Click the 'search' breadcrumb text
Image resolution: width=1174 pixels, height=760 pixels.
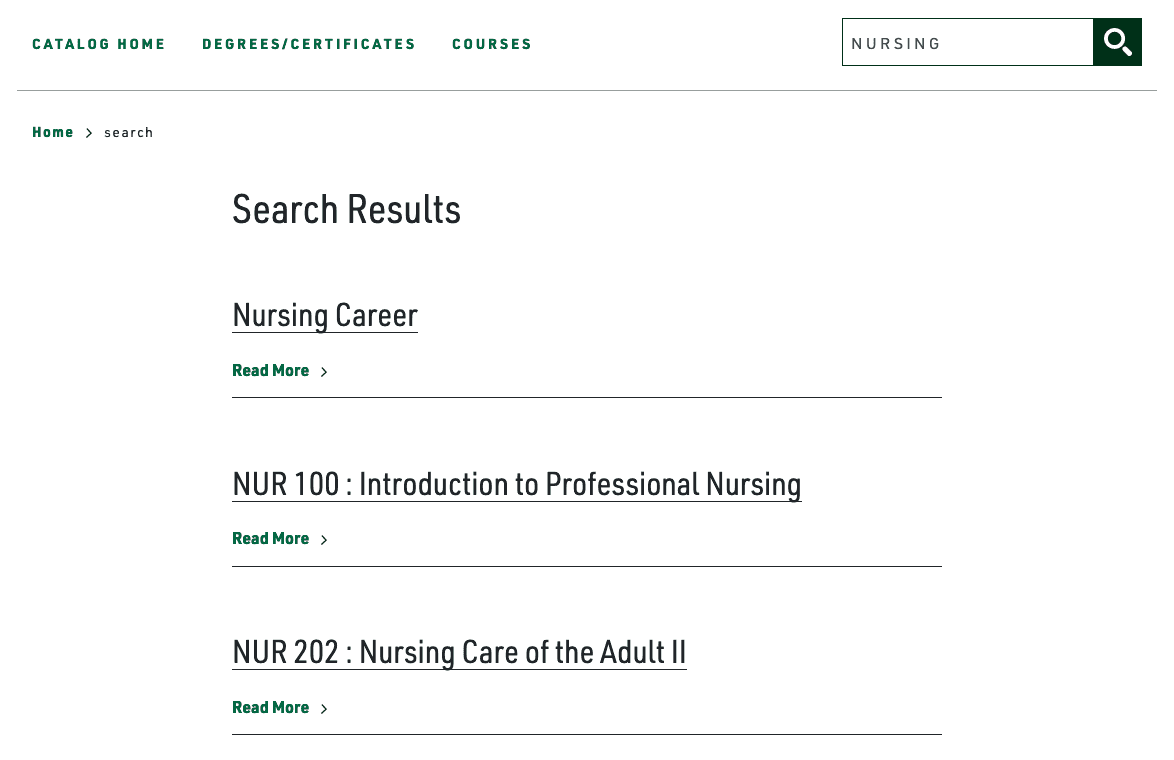coord(129,133)
